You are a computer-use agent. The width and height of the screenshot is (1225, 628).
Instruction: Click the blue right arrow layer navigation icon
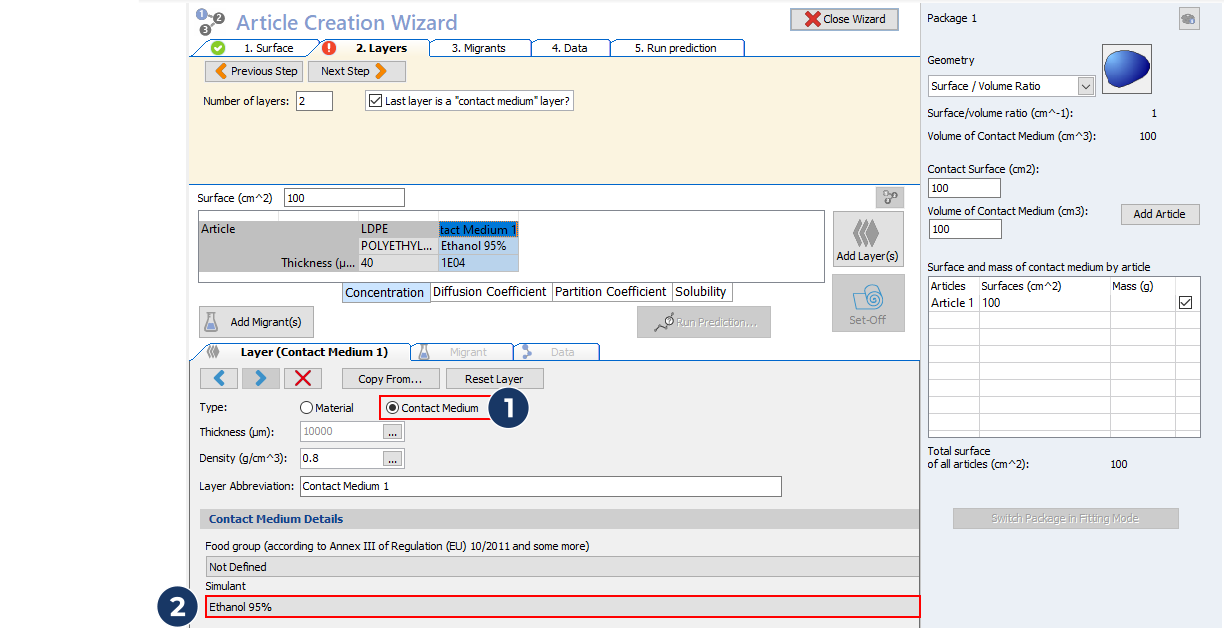260,378
